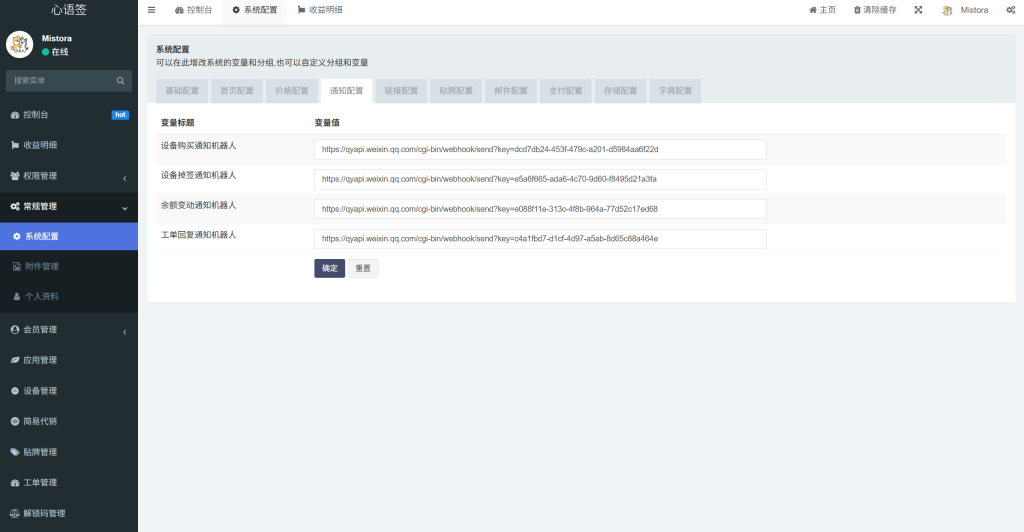Viewport: 1024px width, 532px height.
Task: Click the Mistora avatar in the sidebar
Action: [20, 44]
